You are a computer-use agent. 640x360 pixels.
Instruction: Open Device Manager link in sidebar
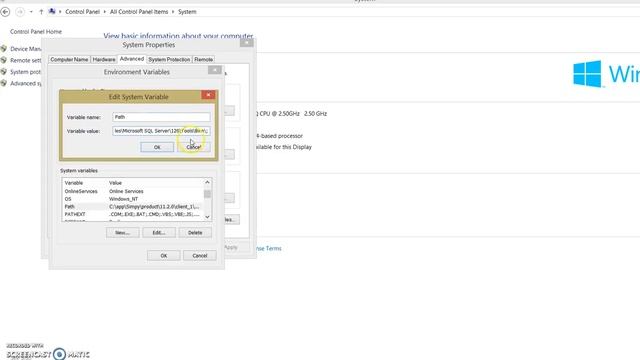click(x=25, y=49)
